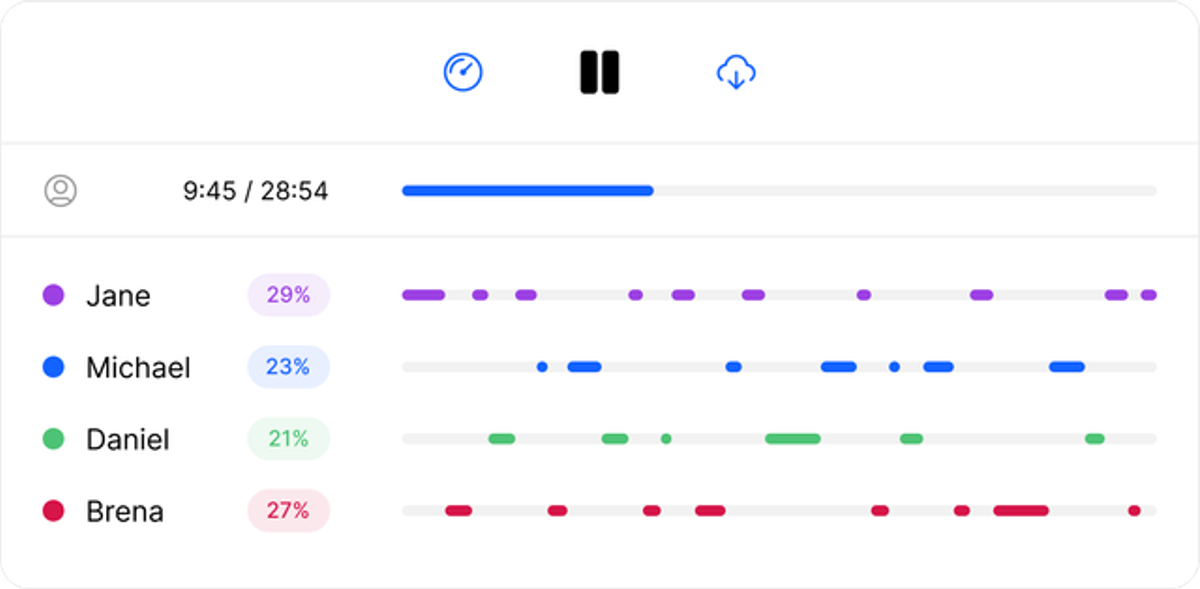The image size is (1200, 589).
Task: Click Brena's 27% talk-time badge
Action: tap(288, 511)
